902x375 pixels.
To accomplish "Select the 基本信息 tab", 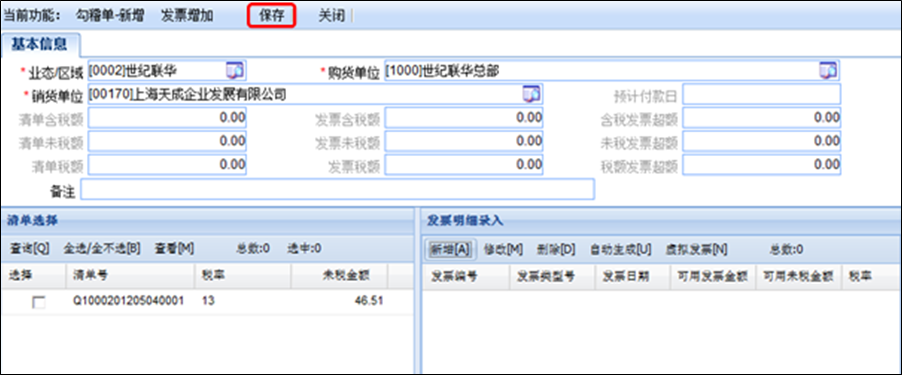I will pyautogui.click(x=40, y=44).
